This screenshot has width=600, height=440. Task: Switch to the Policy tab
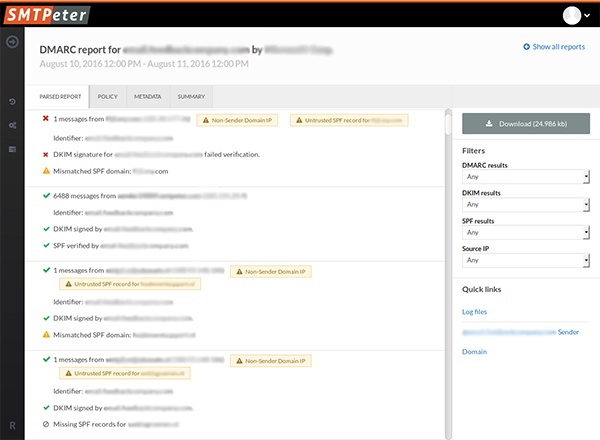pyautogui.click(x=108, y=97)
